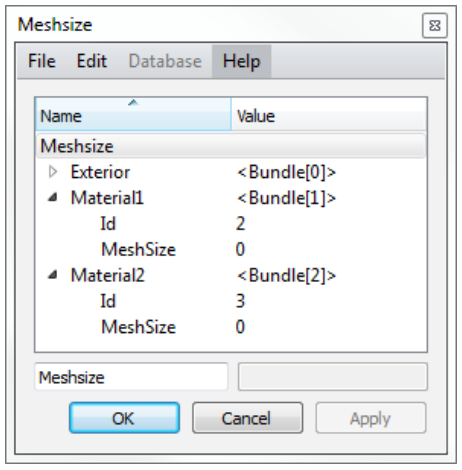Select Id row under Material2
Screen dimensions: 462x470
point(231,301)
